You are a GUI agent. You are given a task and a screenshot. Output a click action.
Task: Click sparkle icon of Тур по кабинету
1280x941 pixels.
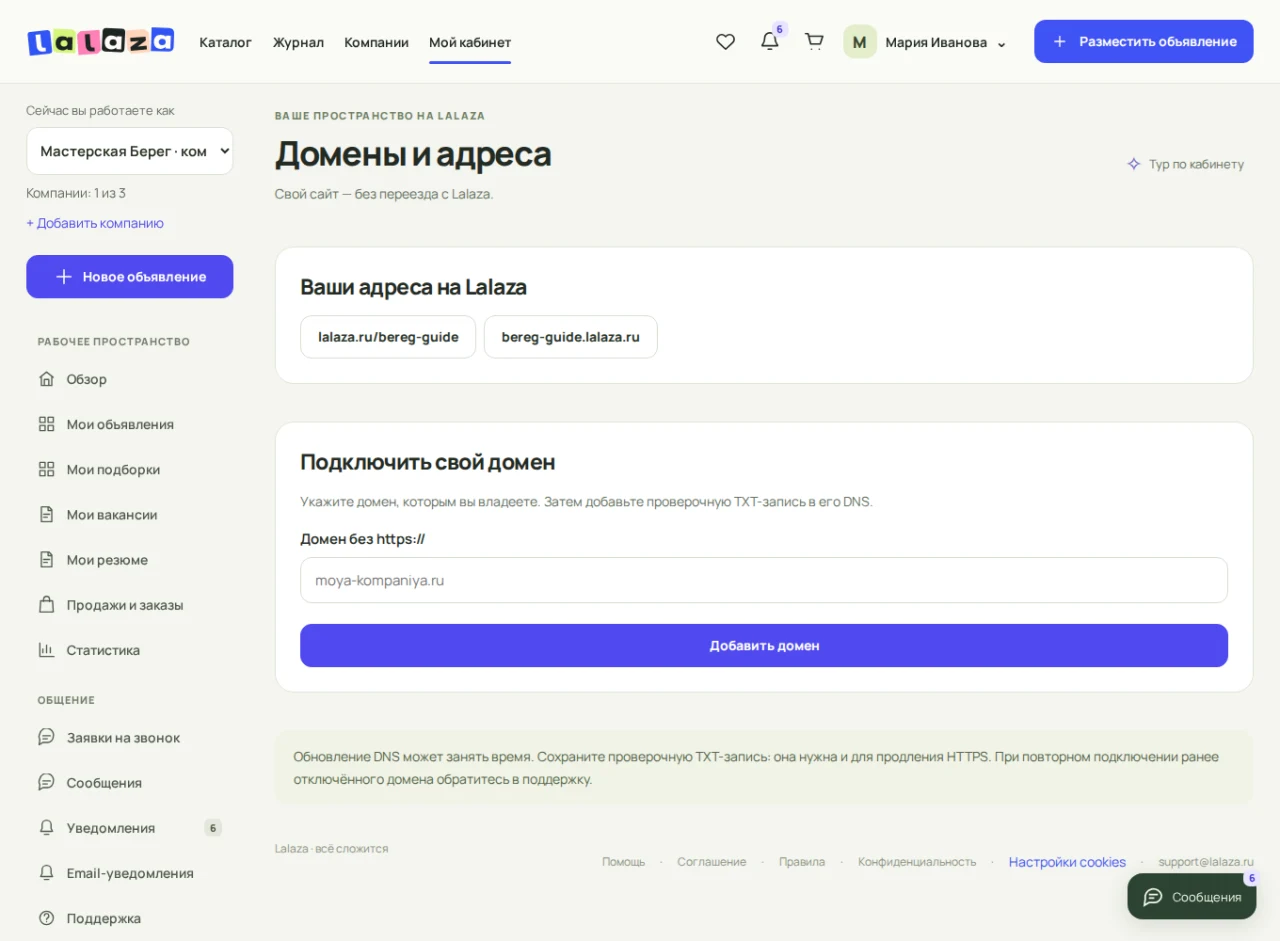click(x=1134, y=164)
